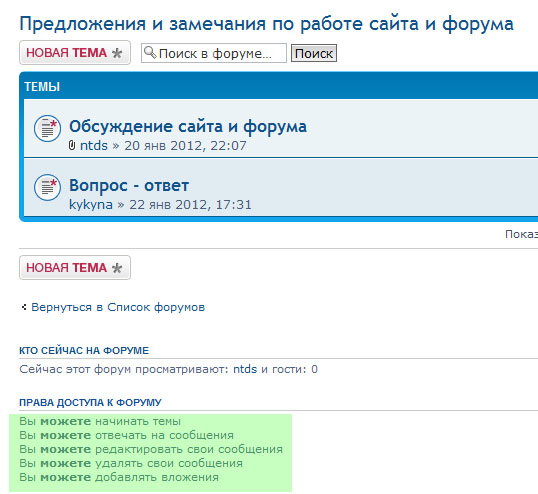Viewport: 538px width, 494px height.
Task: Open the topic Вопрос - ответ
Action: pos(129,185)
